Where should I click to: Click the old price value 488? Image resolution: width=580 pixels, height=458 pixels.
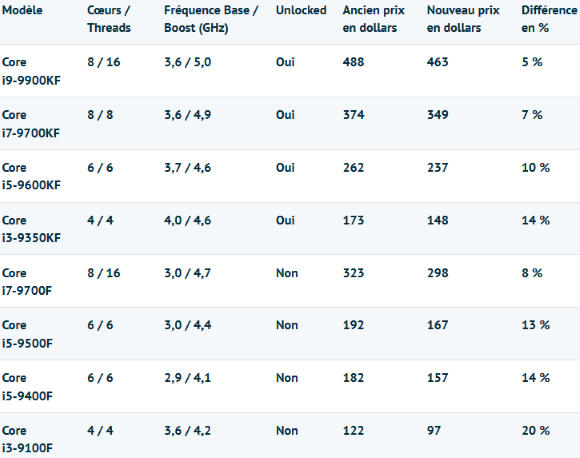[353, 62]
